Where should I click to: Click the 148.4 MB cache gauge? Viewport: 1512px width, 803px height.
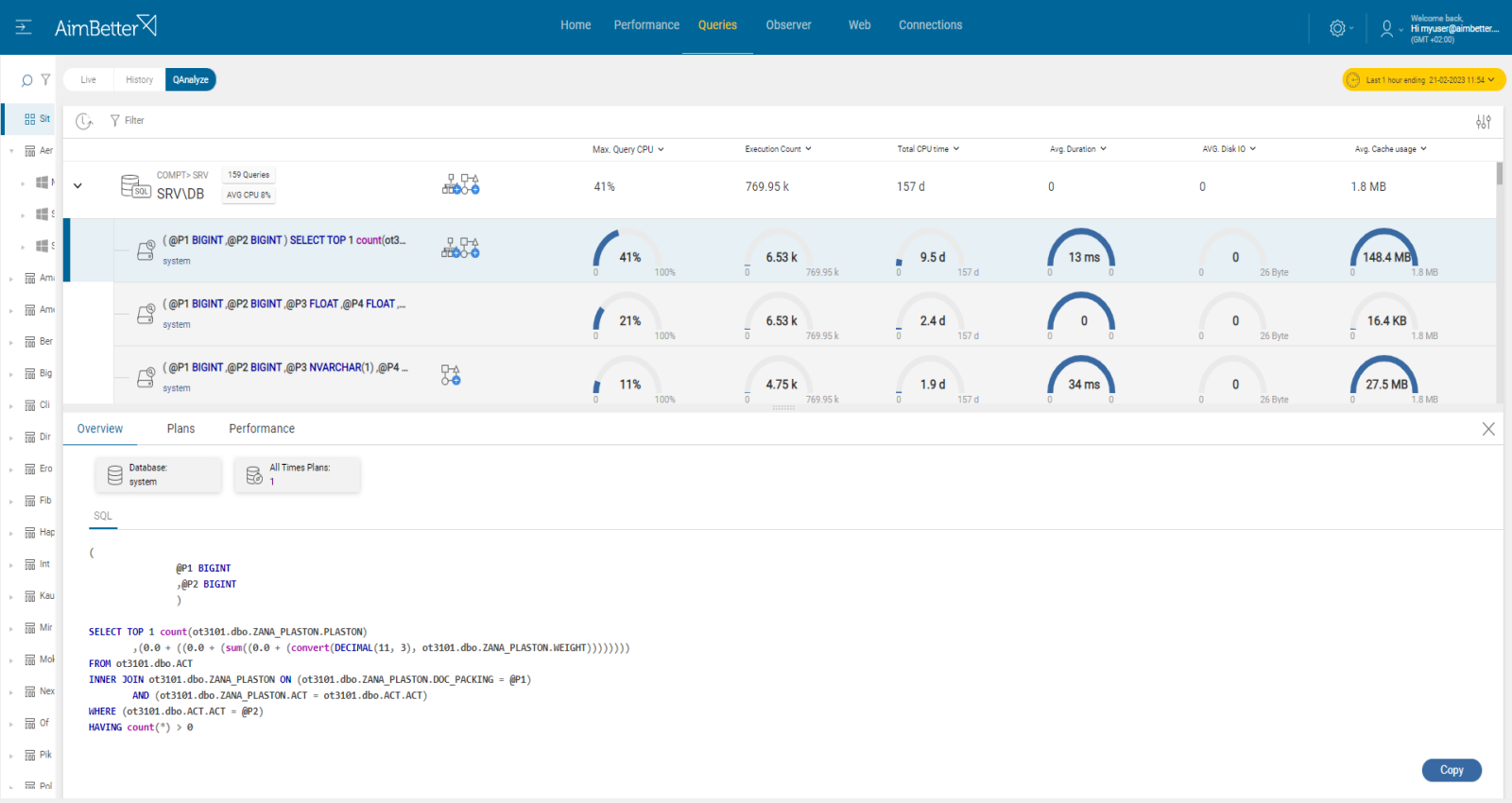pos(1385,253)
